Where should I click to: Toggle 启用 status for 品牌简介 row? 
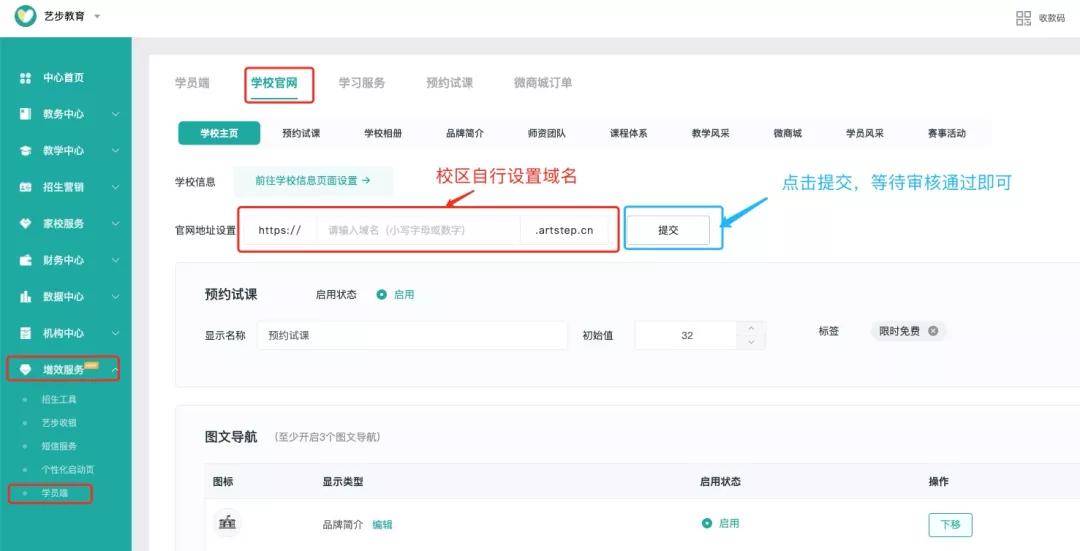point(707,523)
